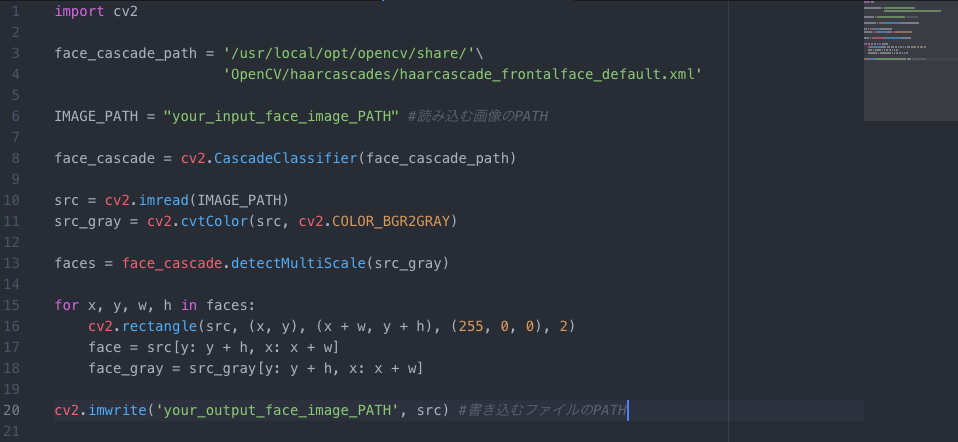
Task: Click the IMAGE_PATH variable on line 6
Action: click(97, 116)
